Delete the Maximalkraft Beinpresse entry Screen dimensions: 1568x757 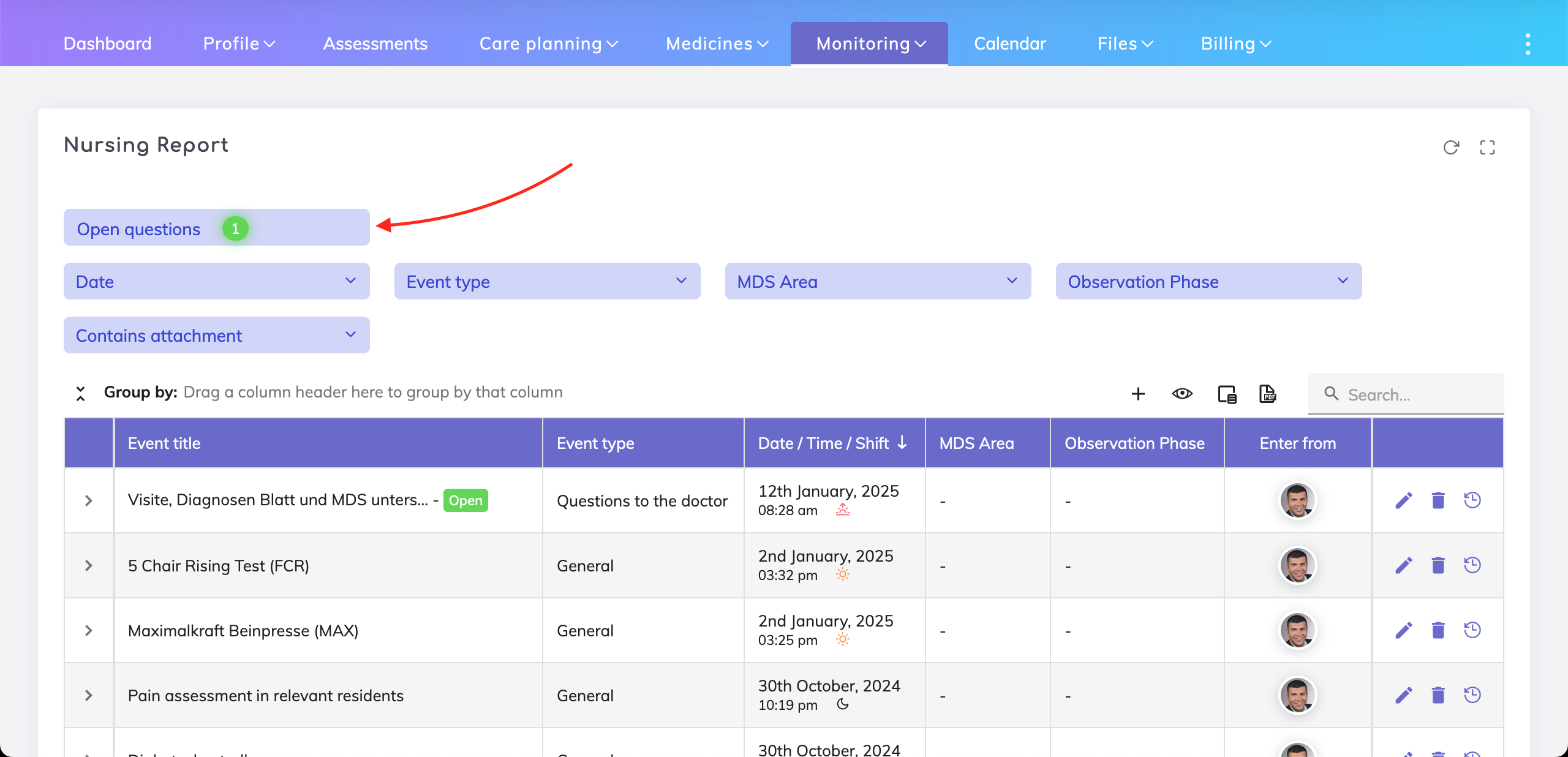(x=1438, y=630)
